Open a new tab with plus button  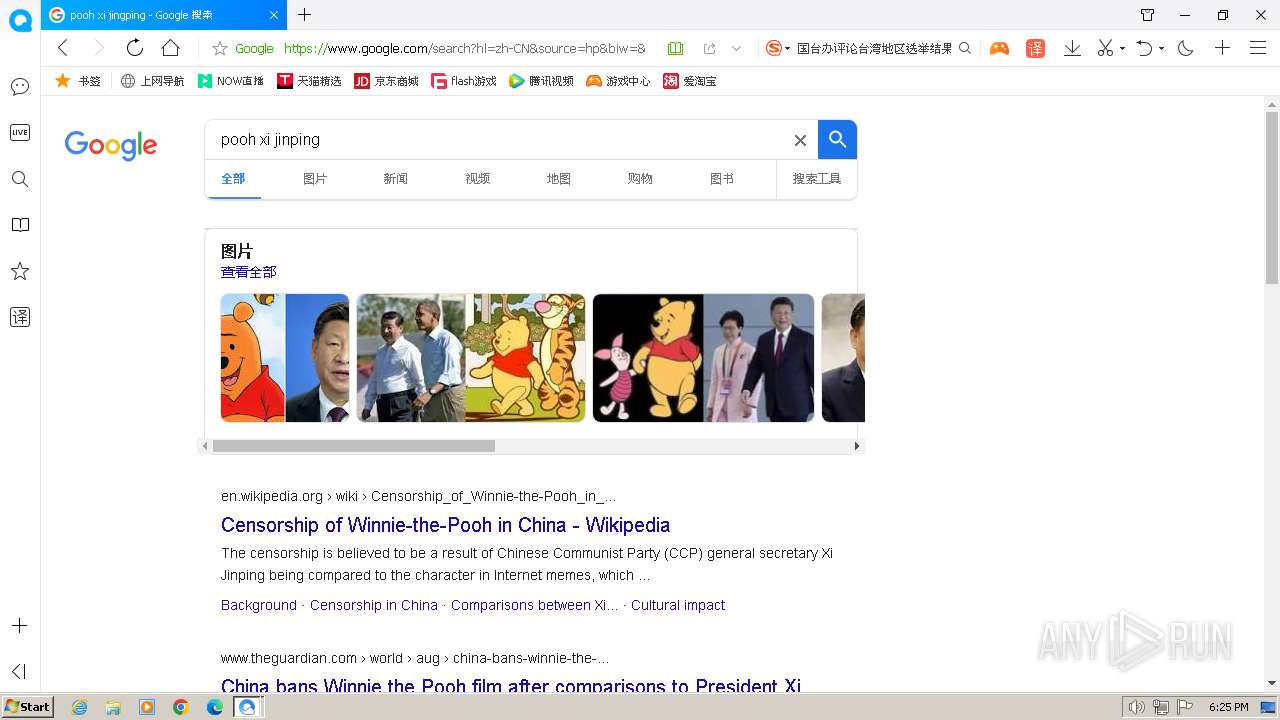point(305,15)
